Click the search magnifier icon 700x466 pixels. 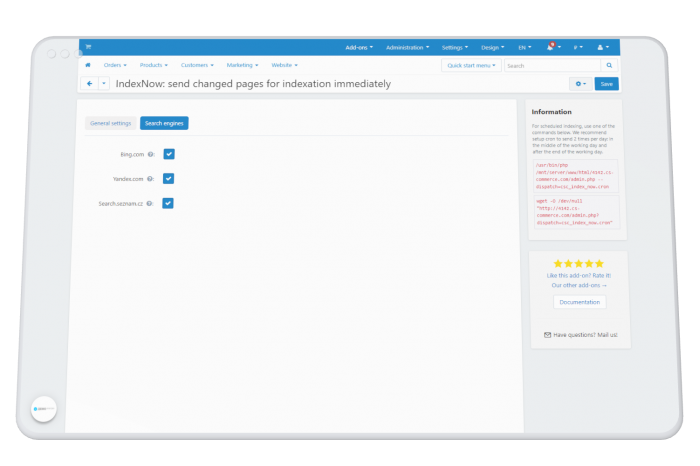point(609,66)
